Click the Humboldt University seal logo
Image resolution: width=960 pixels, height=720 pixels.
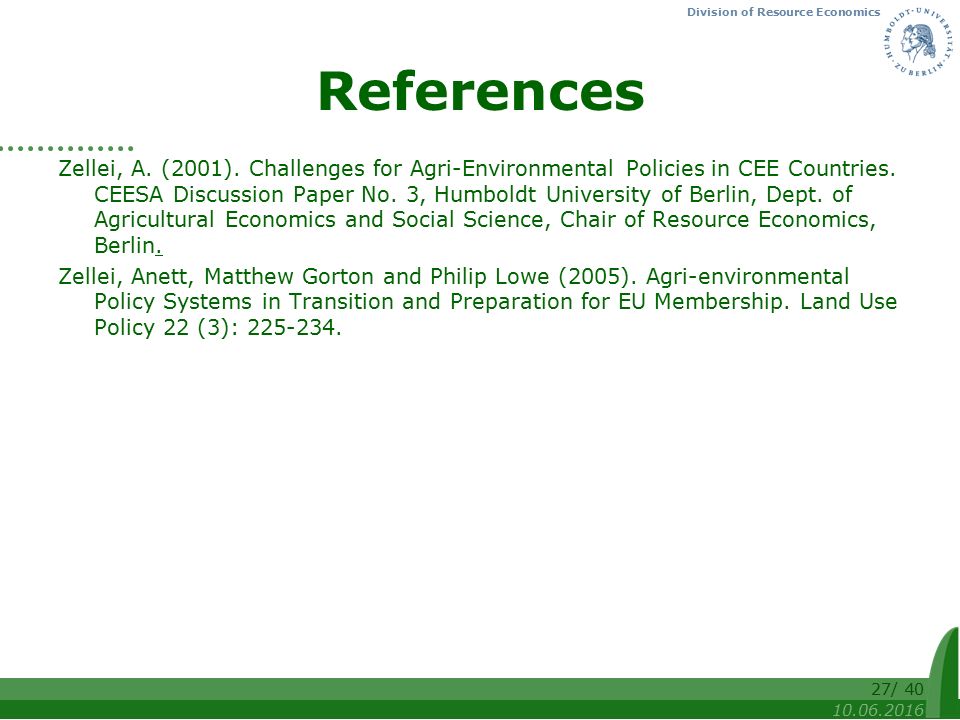pyautogui.click(x=918, y=42)
